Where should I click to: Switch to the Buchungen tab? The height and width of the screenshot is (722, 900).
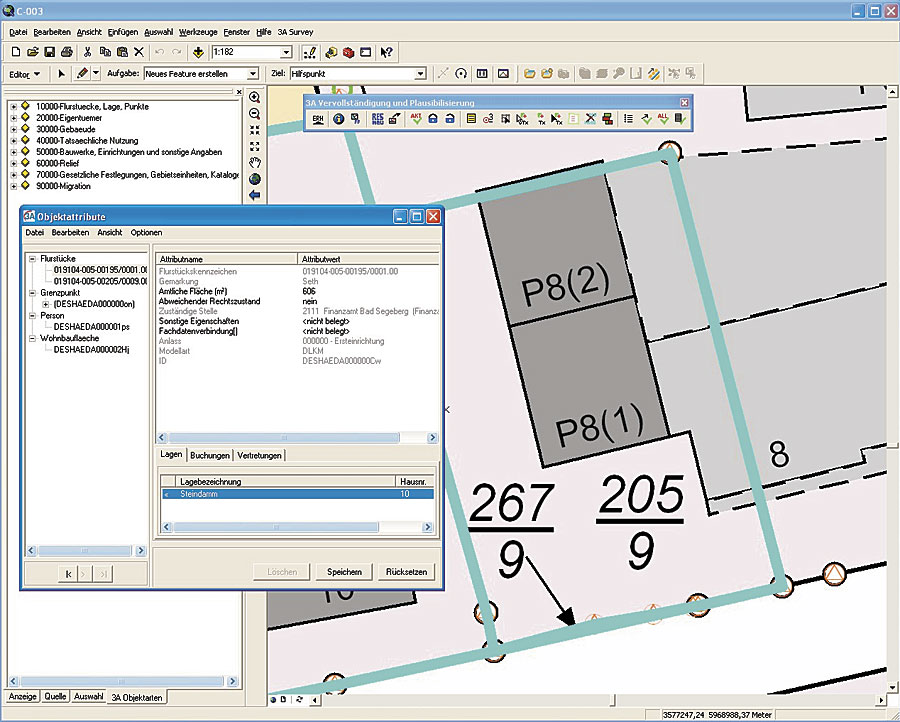coord(210,455)
